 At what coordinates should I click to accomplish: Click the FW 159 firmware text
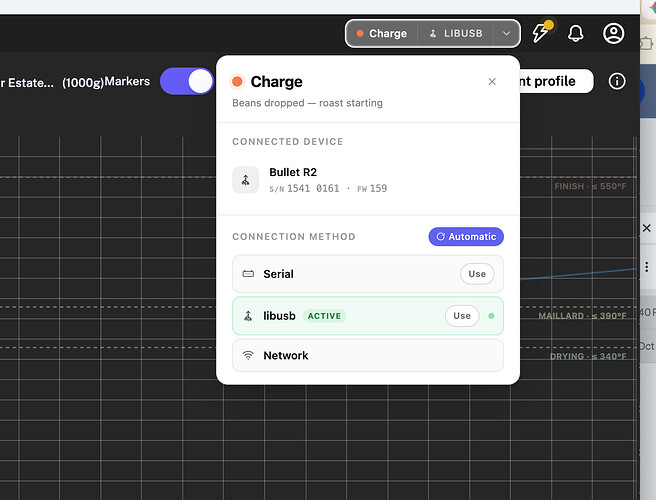tap(372, 188)
